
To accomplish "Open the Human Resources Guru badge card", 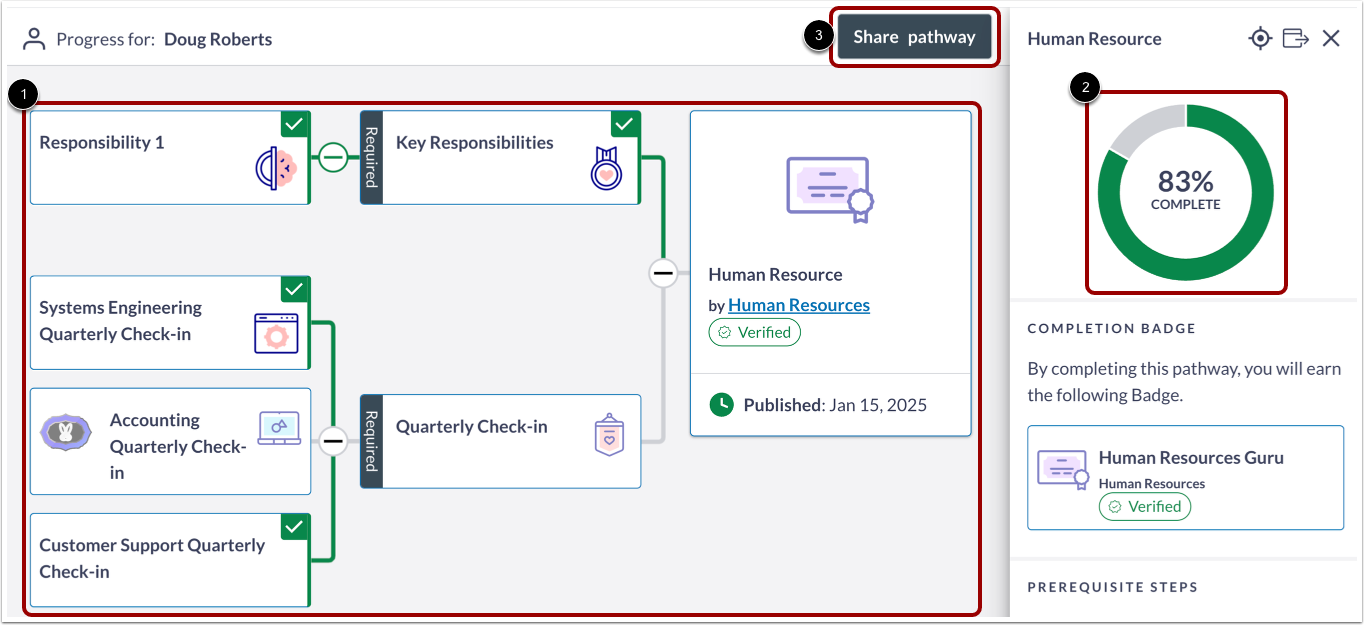I will coord(1185,477).
